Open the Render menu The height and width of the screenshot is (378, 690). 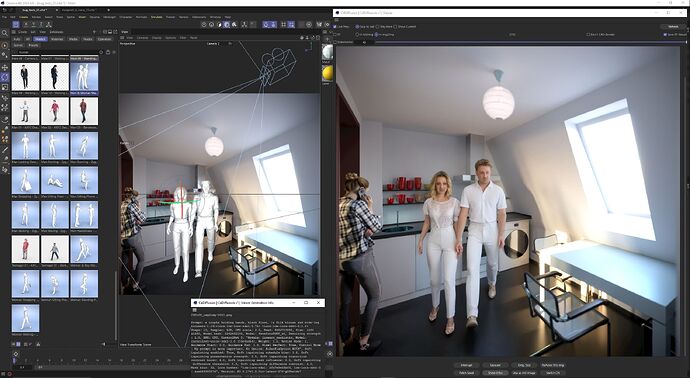pos(184,17)
